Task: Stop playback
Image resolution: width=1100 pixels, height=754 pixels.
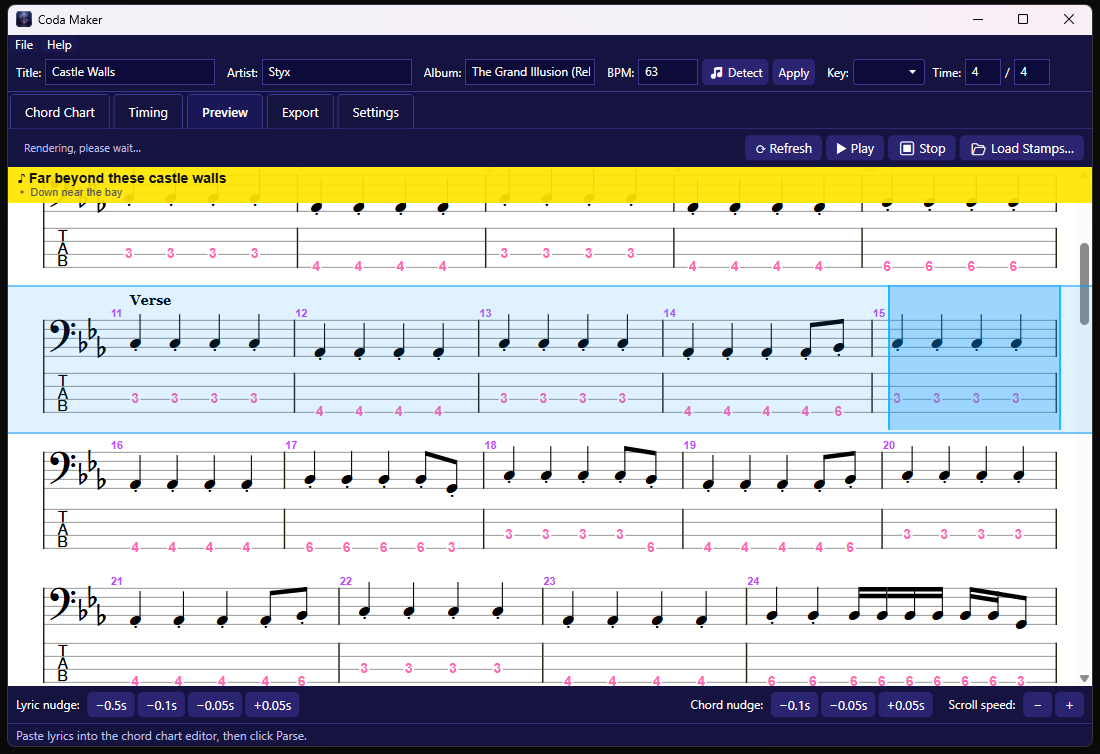Action: 922,148
